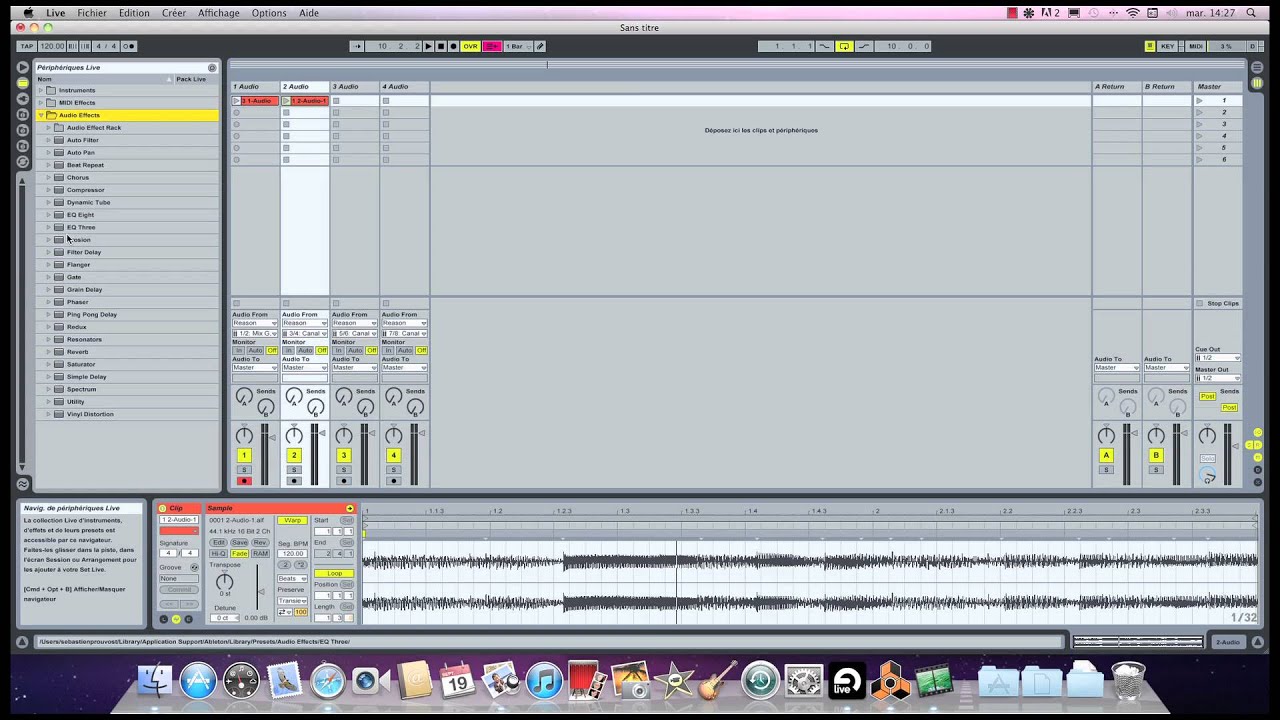The height and width of the screenshot is (720, 1280).
Task: Click track 1 Send A knob
Action: pos(243,397)
